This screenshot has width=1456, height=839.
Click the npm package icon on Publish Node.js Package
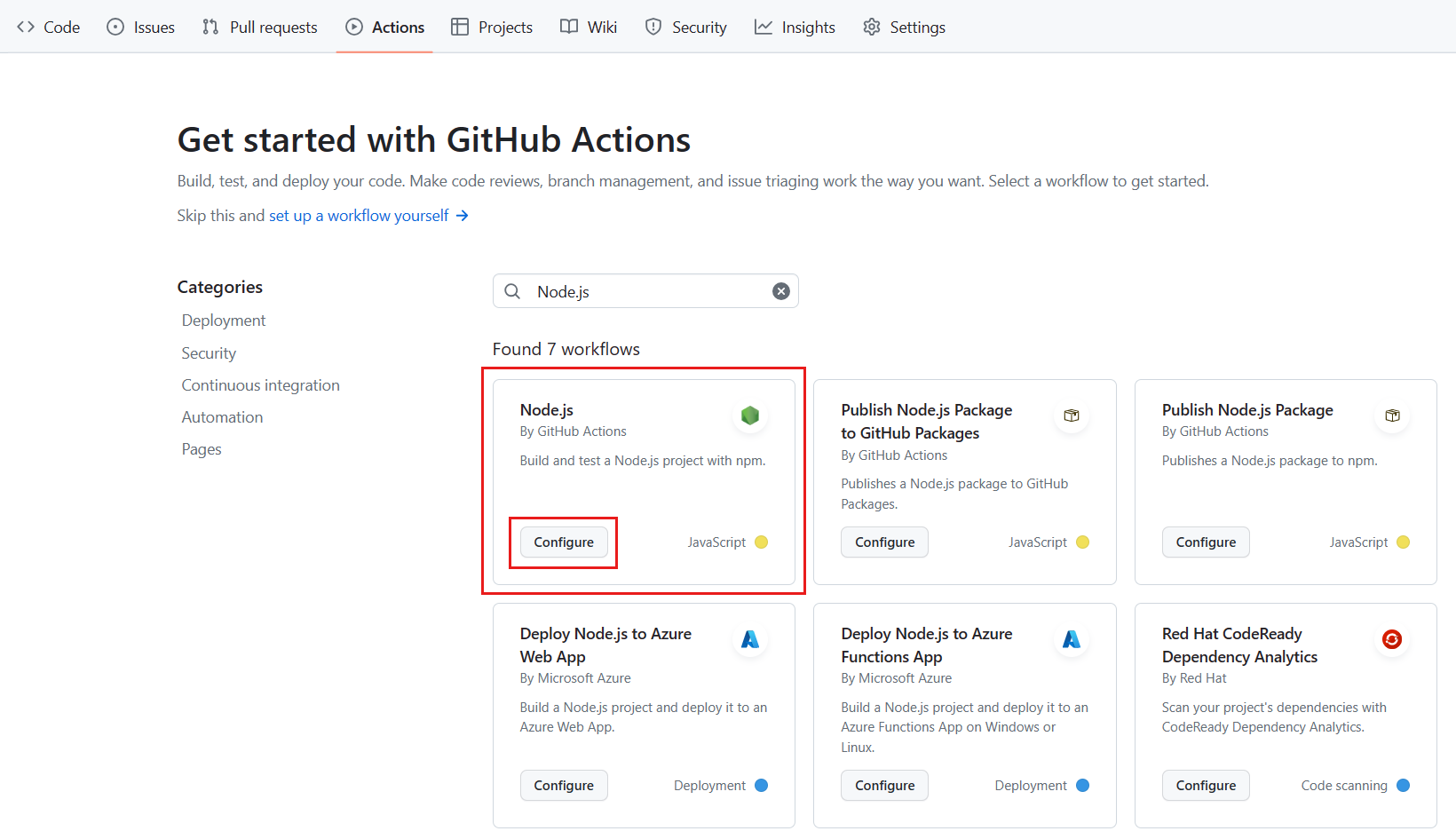pyautogui.click(x=1392, y=415)
